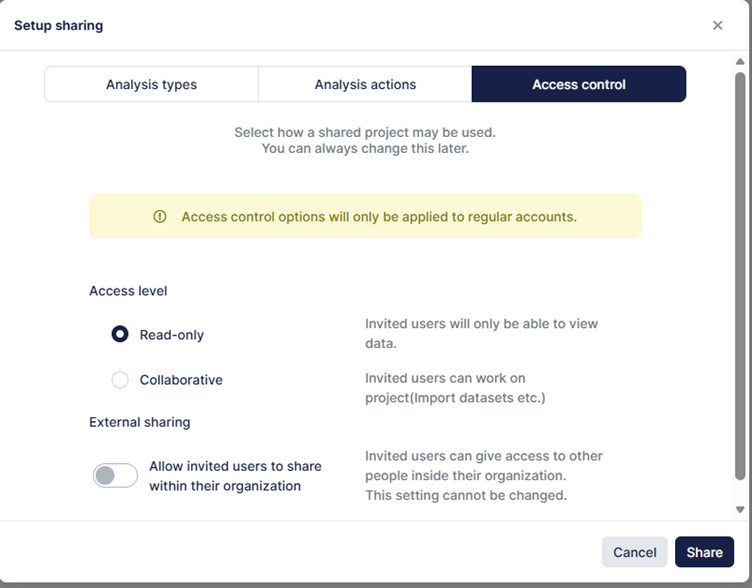Click the 'Setup sharing' dialog title
Screen dimensions: 752x588
pyautogui.click(x=59, y=25)
